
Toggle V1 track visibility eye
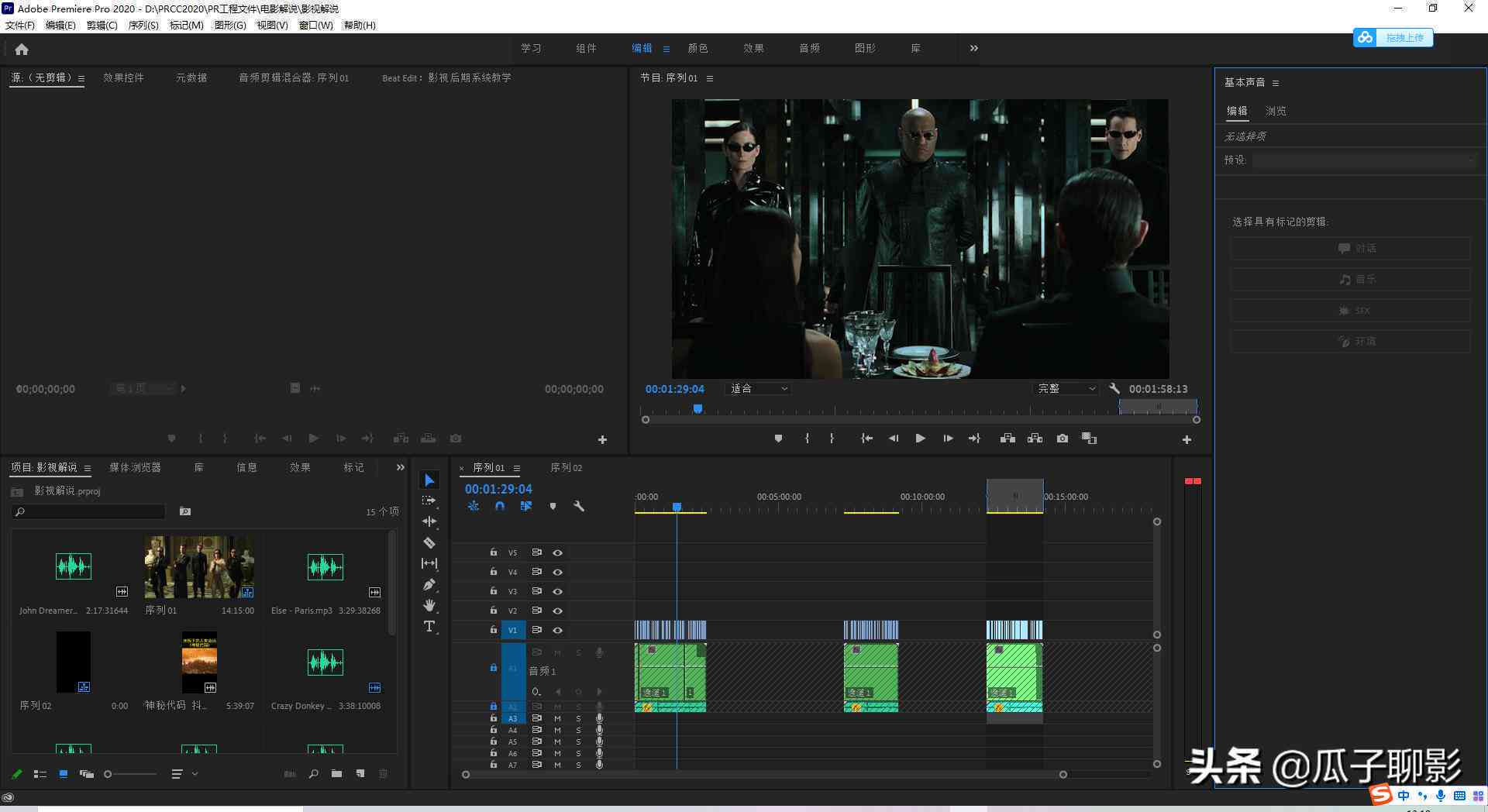(557, 630)
